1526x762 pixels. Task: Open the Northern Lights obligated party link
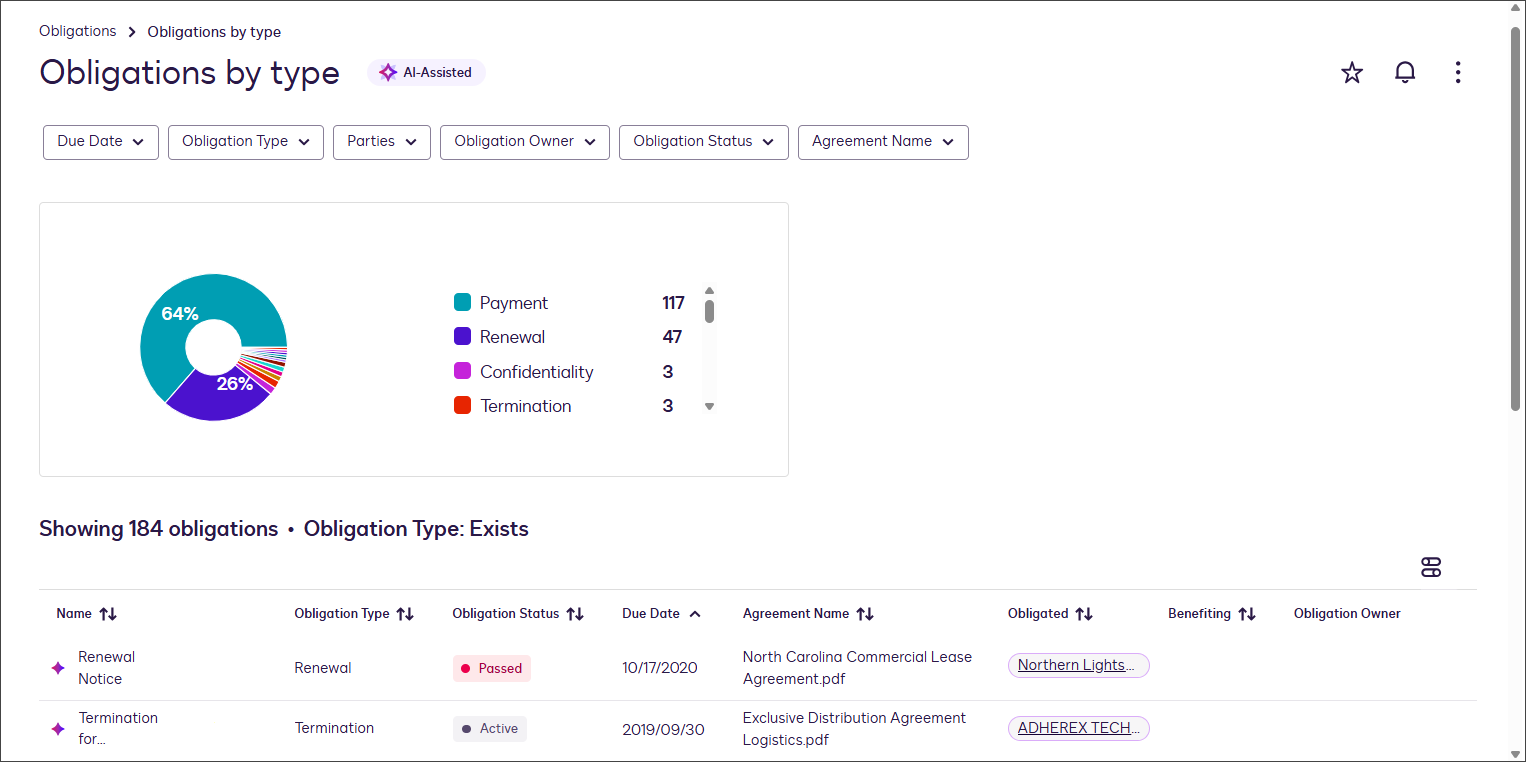click(1078, 665)
